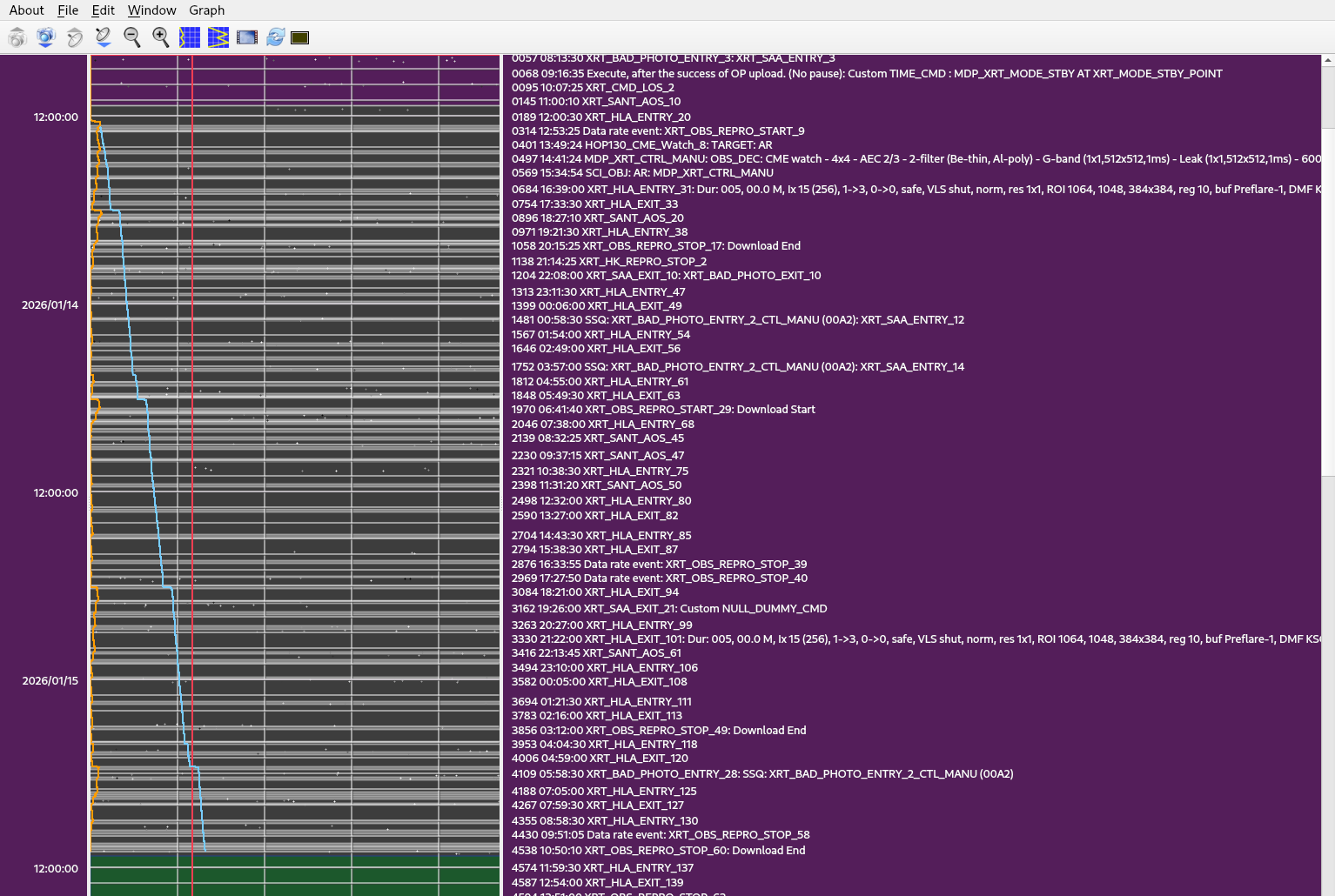The image size is (1335, 896).
Task: Click the red vertical marker line in graph
Action: pyautogui.click(x=192, y=435)
